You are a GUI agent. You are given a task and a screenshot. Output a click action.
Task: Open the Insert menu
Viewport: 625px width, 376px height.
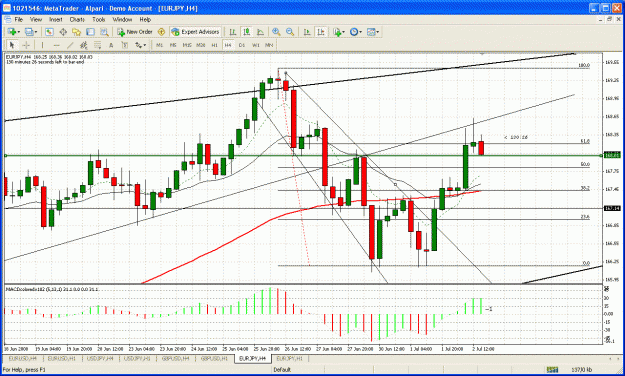coord(55,20)
